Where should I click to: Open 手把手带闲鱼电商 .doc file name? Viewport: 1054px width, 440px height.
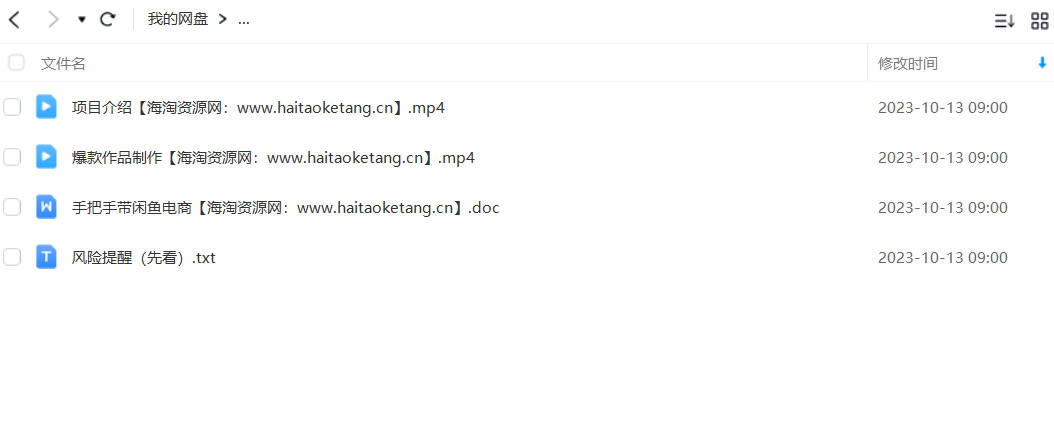click(286, 208)
